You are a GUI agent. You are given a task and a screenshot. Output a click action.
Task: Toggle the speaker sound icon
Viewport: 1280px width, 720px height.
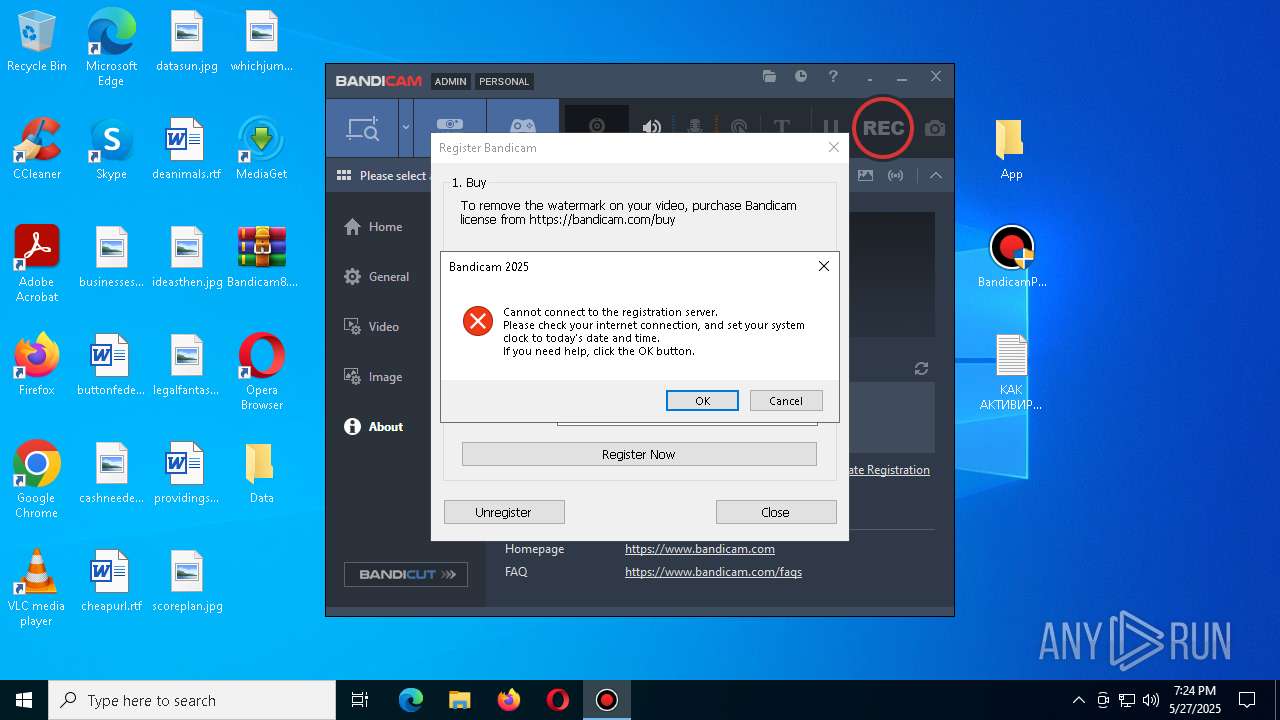coord(652,127)
